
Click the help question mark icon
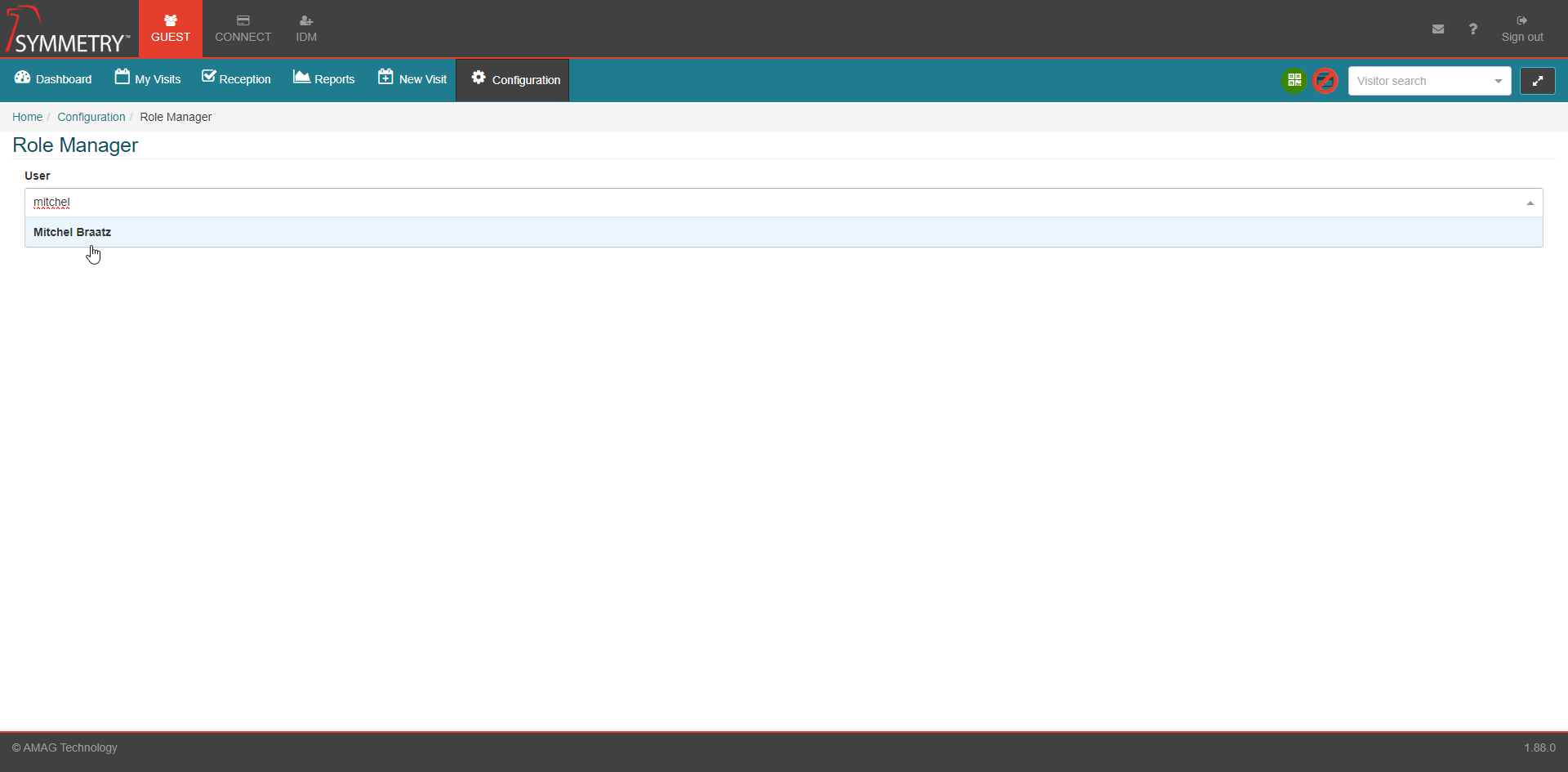point(1472,29)
